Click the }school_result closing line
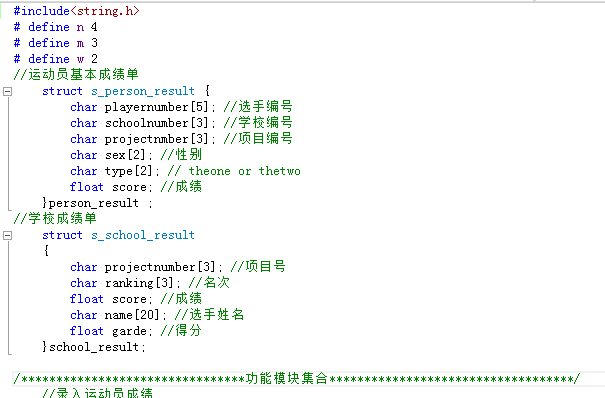The height and width of the screenshot is (398, 605). click(94, 347)
